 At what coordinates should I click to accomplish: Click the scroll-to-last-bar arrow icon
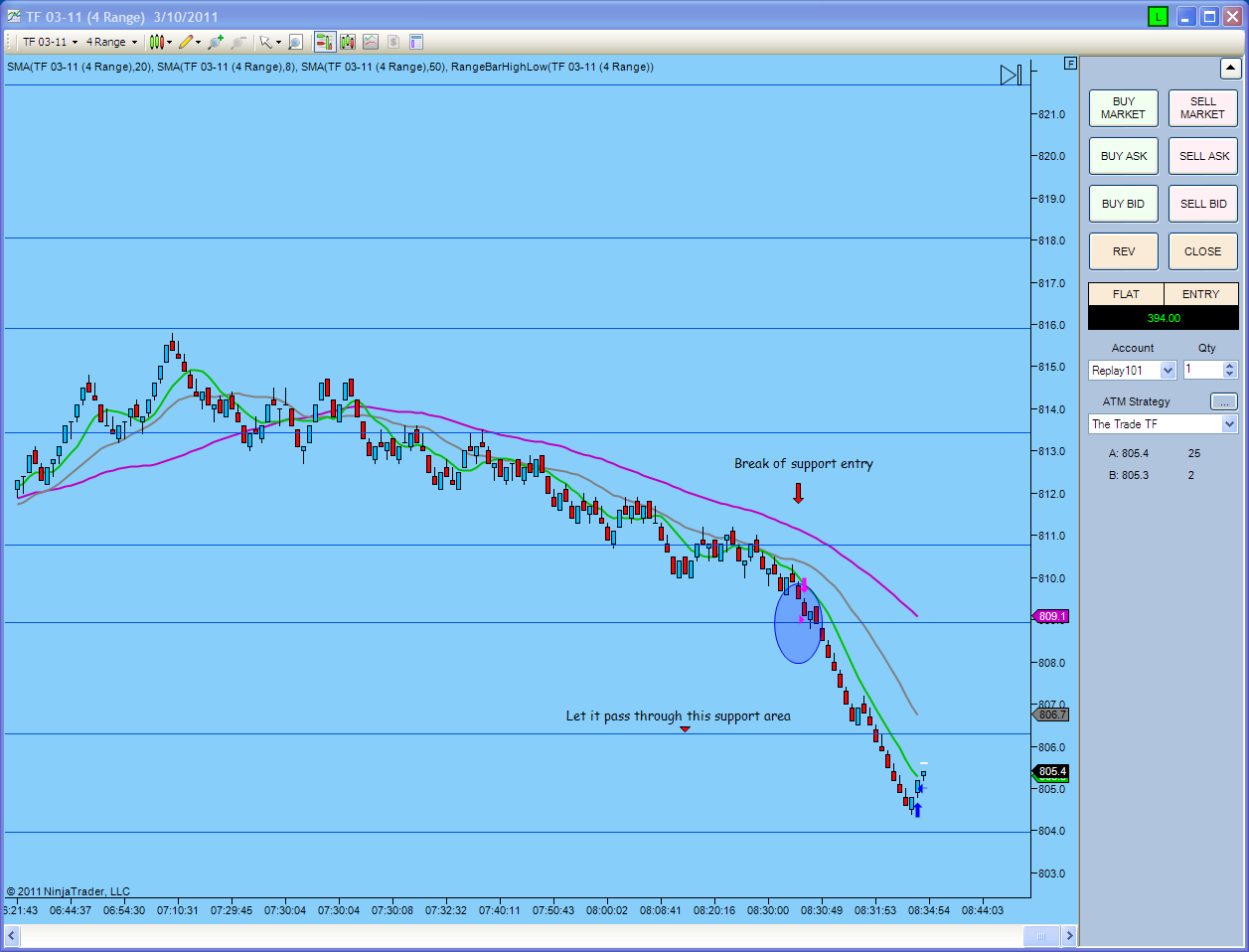click(x=1011, y=75)
